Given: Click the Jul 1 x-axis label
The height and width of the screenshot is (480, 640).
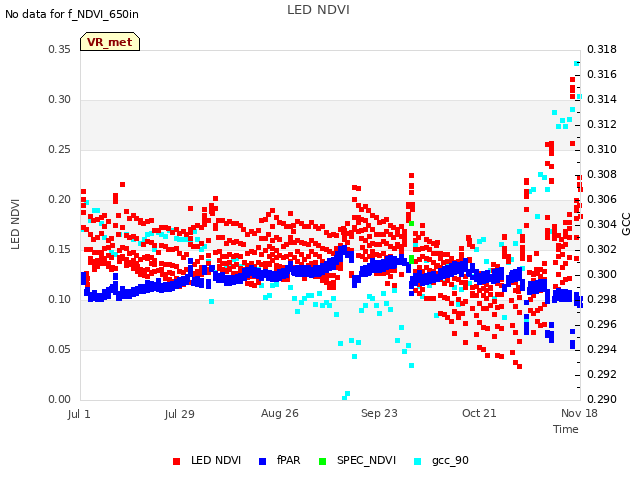Looking at the screenshot, I should tap(79, 414).
